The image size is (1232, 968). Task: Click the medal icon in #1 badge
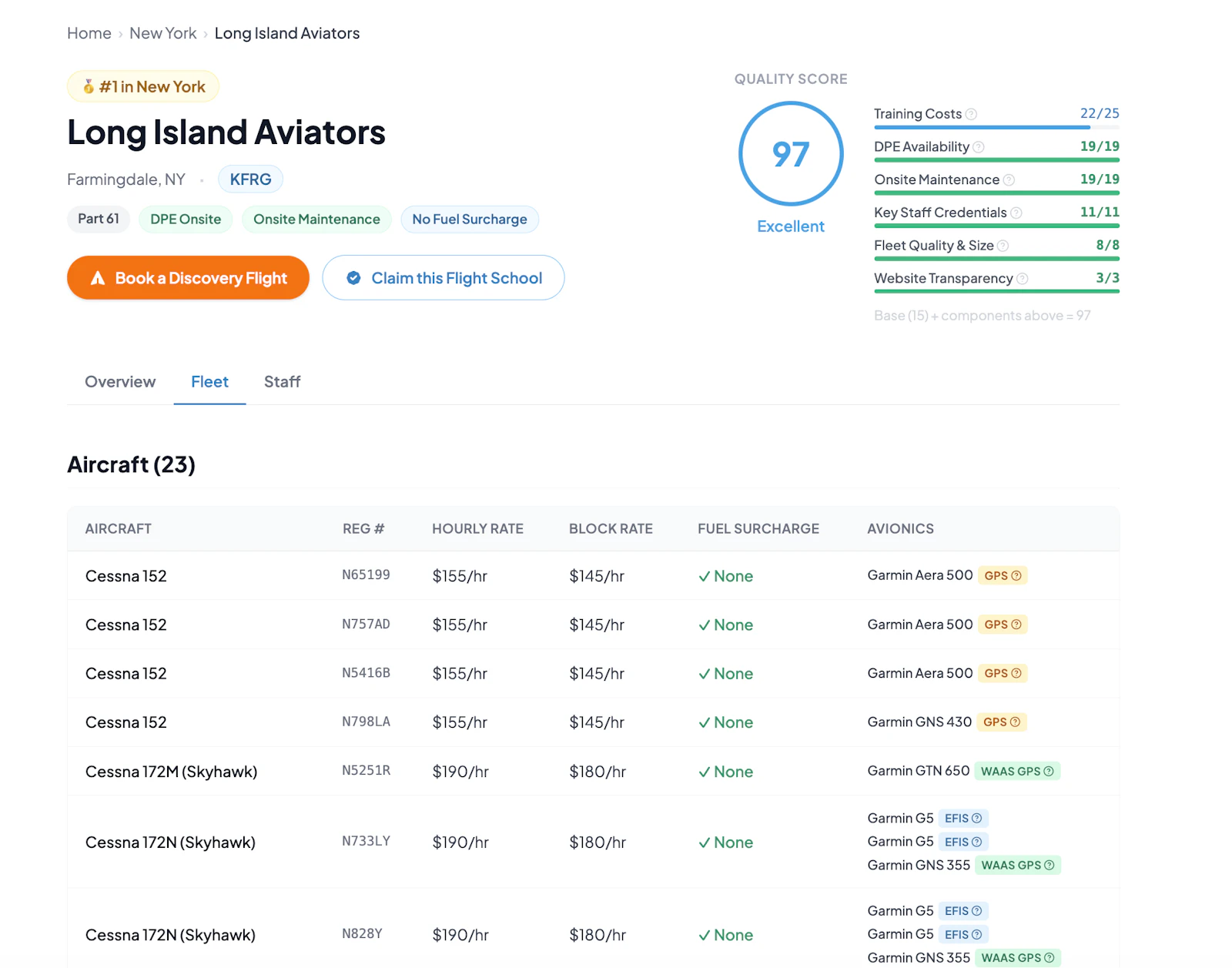[89, 86]
